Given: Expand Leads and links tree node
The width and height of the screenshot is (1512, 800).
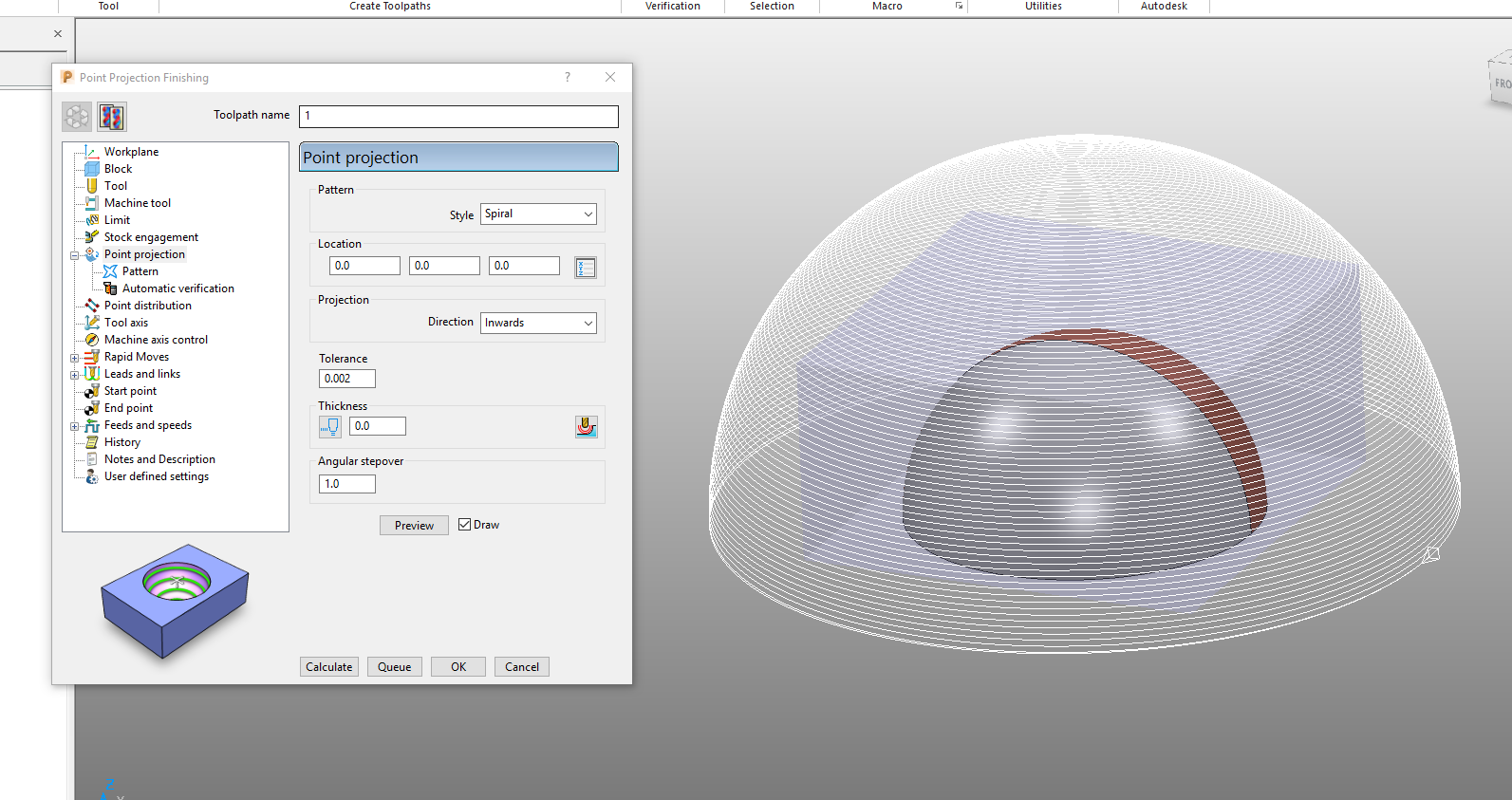Looking at the screenshot, I should [x=74, y=375].
